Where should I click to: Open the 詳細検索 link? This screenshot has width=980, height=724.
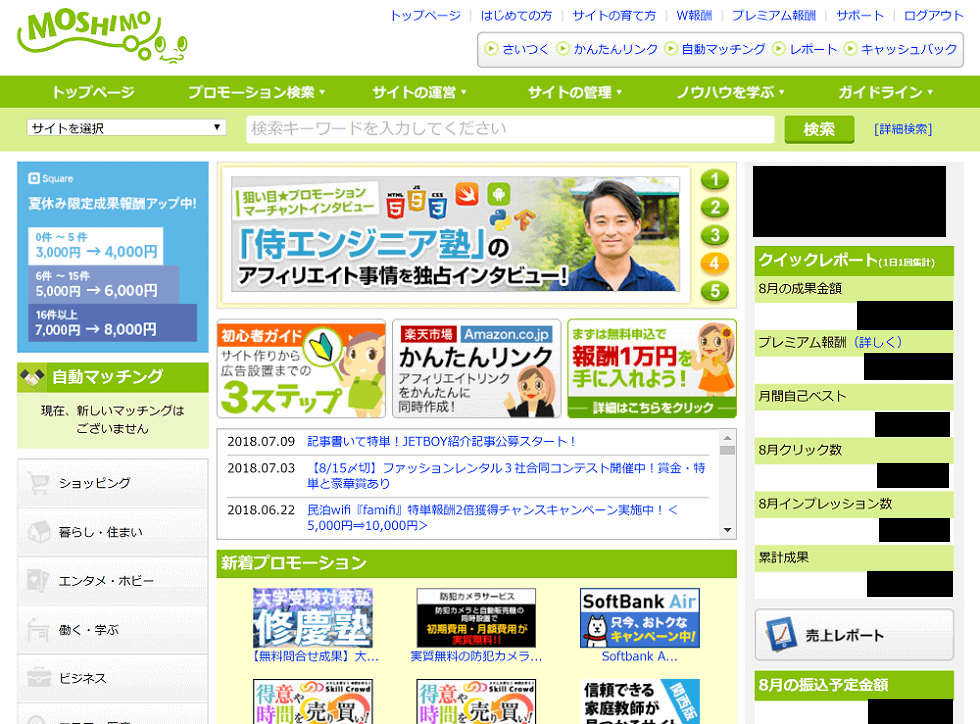tap(903, 129)
